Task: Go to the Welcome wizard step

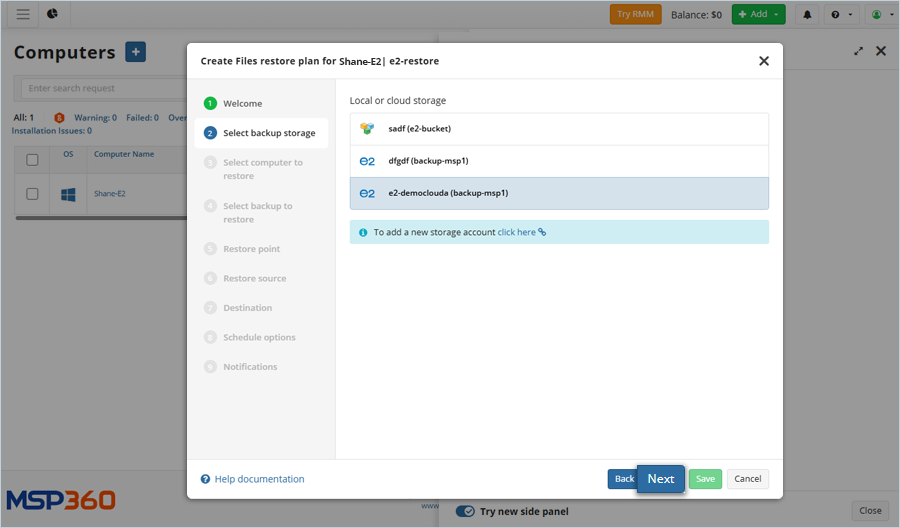Action: (x=242, y=103)
